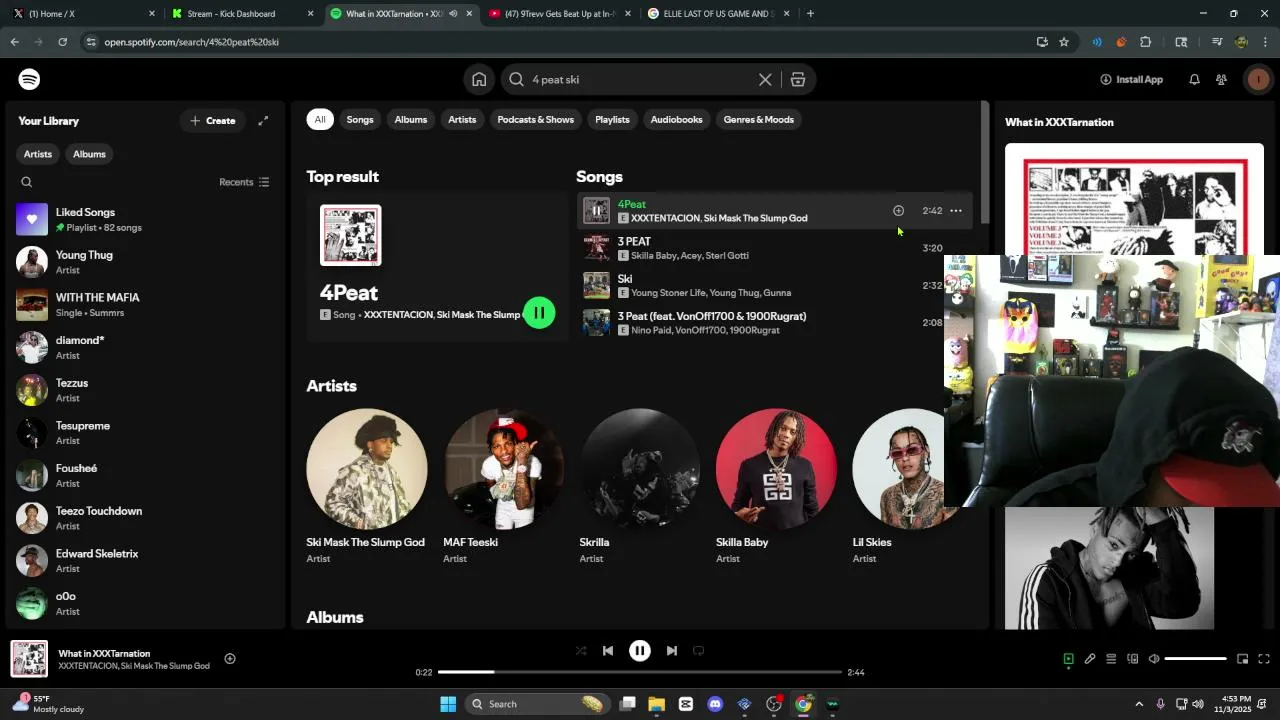Click the Install App button
Screen dimensions: 1280x720
pos(1131,79)
